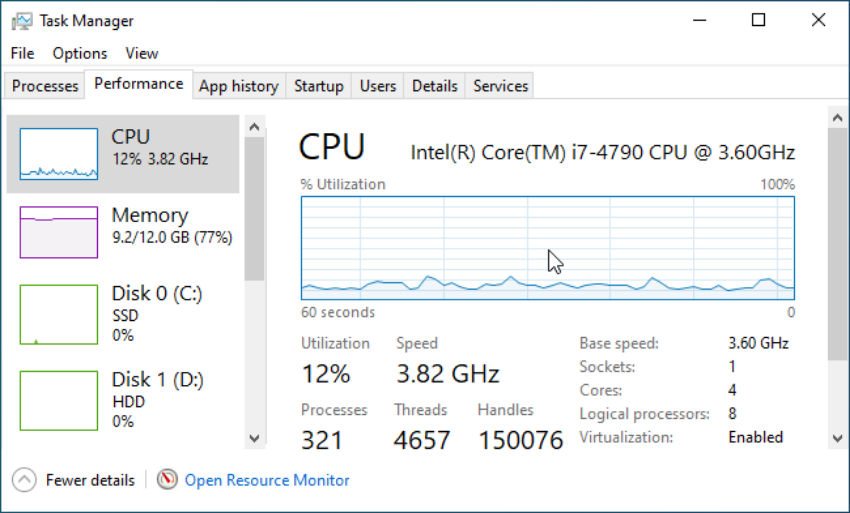The width and height of the screenshot is (850, 513).
Task: Click the Task Manager app icon in title bar
Action: click(22, 21)
